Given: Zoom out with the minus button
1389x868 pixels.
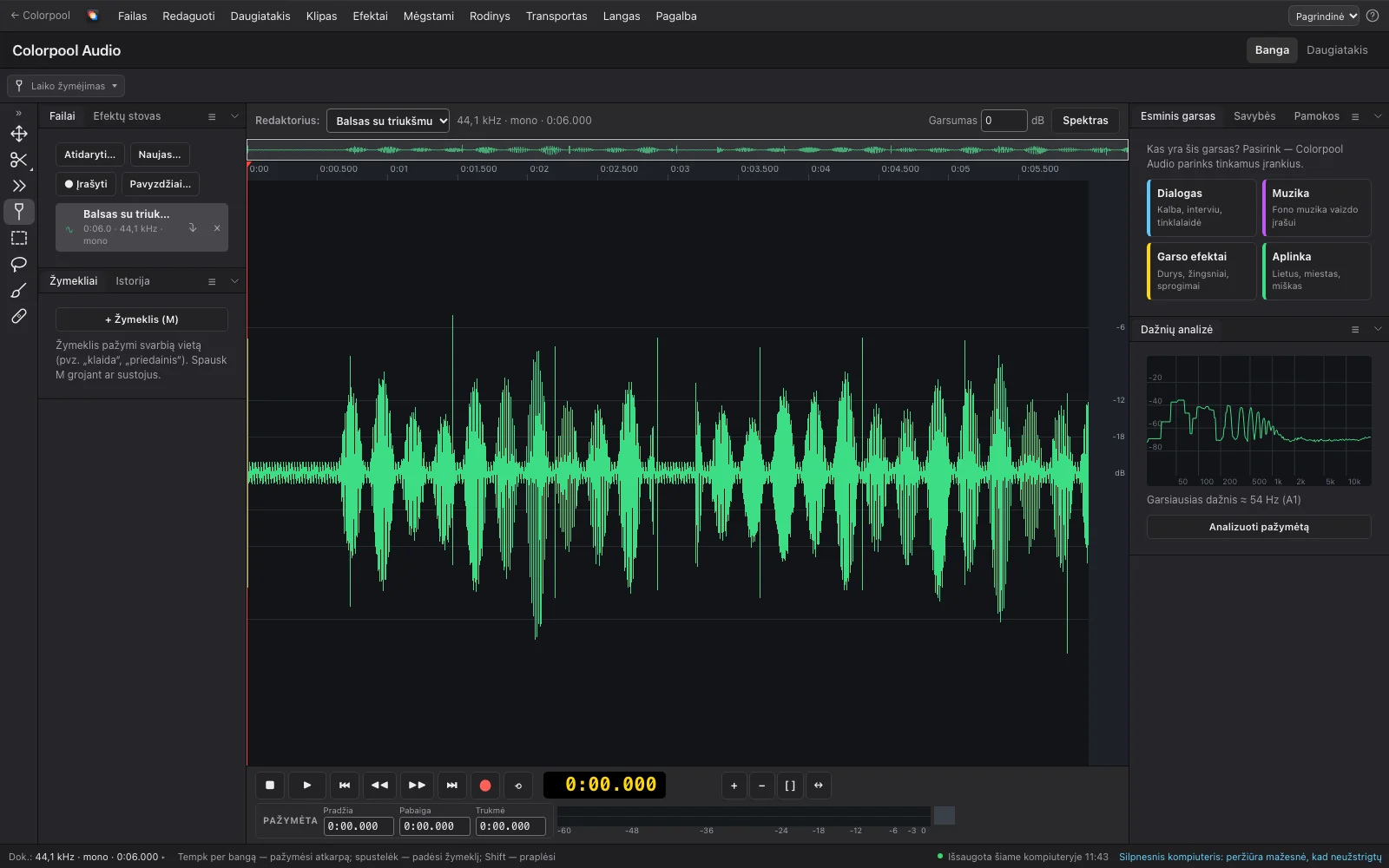Looking at the screenshot, I should pos(762,786).
